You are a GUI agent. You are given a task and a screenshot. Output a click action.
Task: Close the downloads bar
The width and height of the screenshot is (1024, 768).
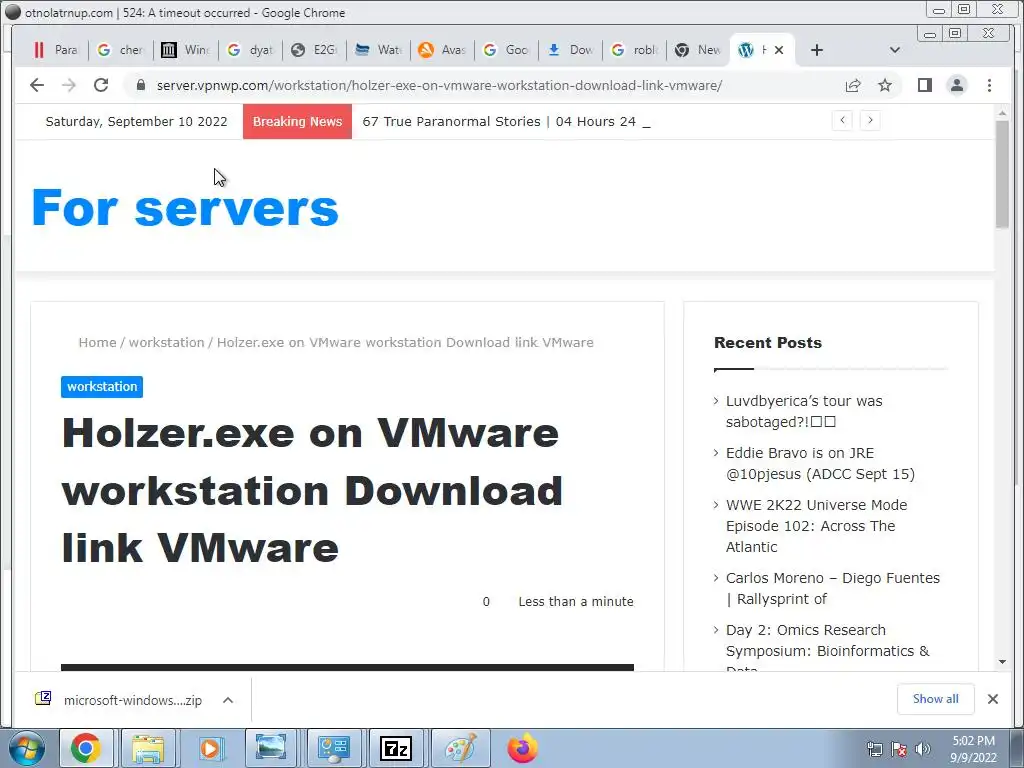point(993,699)
